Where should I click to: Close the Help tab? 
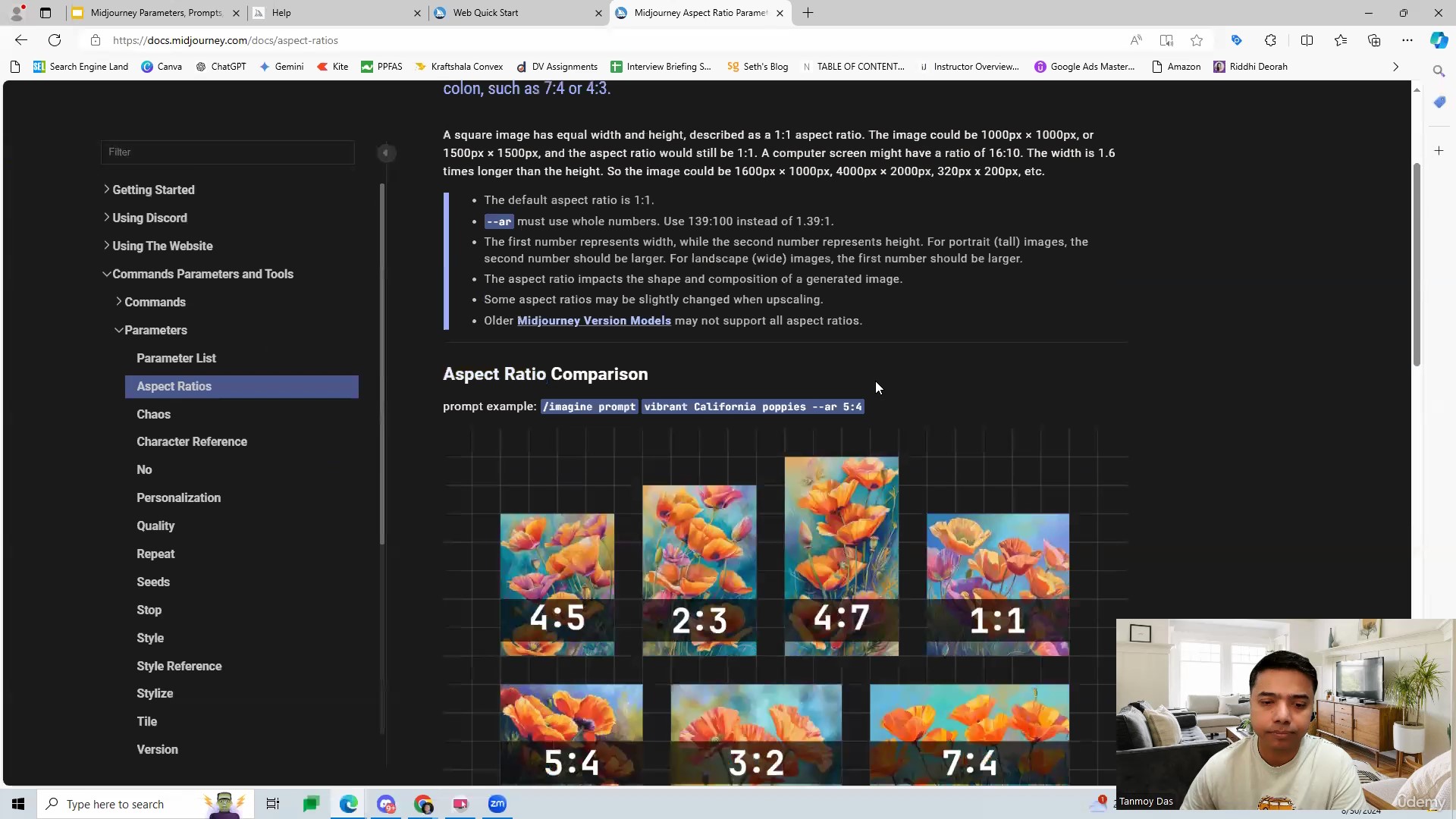coord(417,13)
